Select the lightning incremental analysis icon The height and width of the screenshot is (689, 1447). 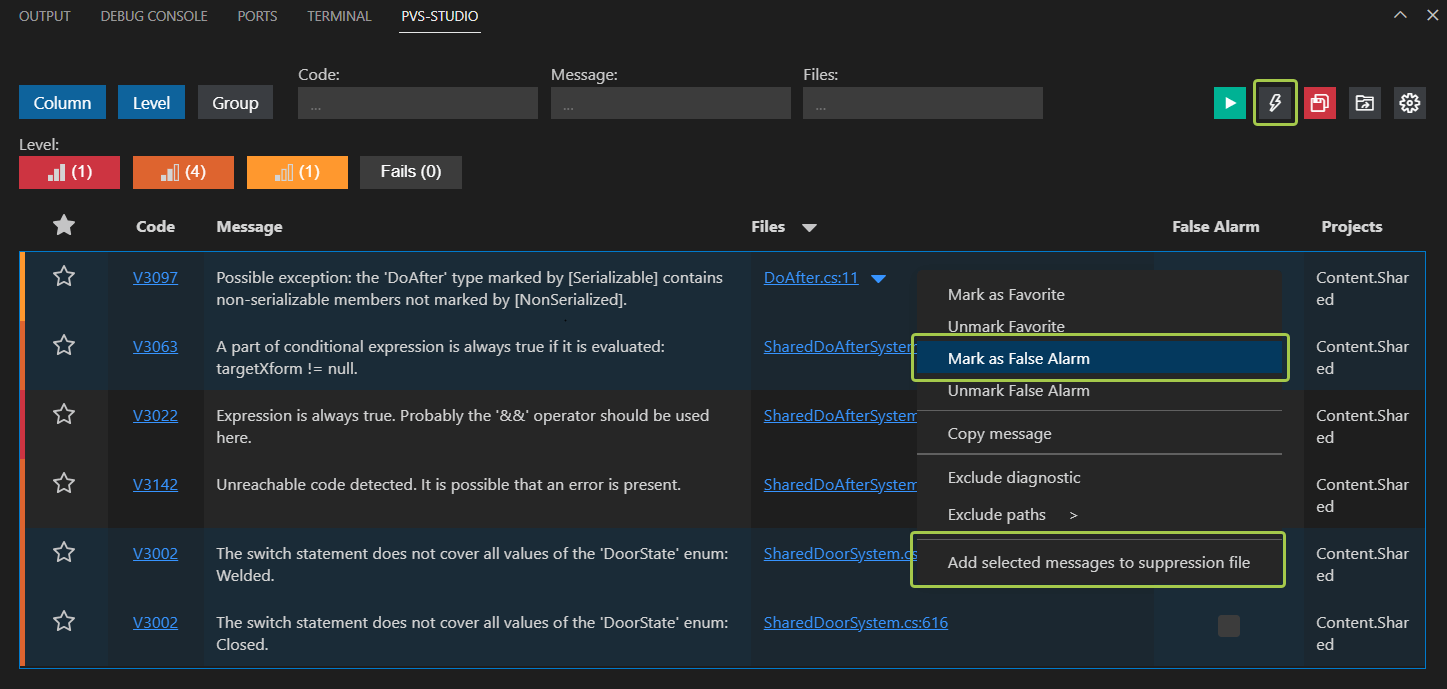(1275, 102)
